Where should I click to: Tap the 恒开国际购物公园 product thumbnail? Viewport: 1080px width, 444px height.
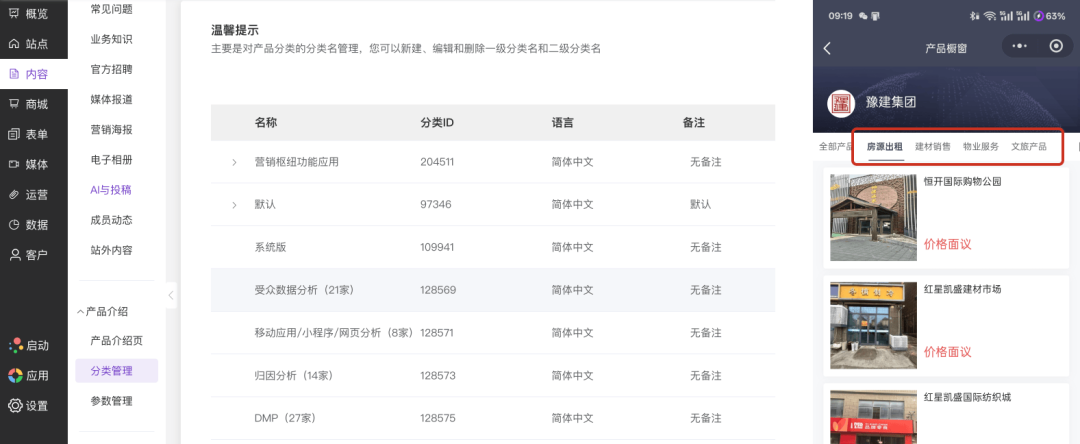[x=873, y=217]
